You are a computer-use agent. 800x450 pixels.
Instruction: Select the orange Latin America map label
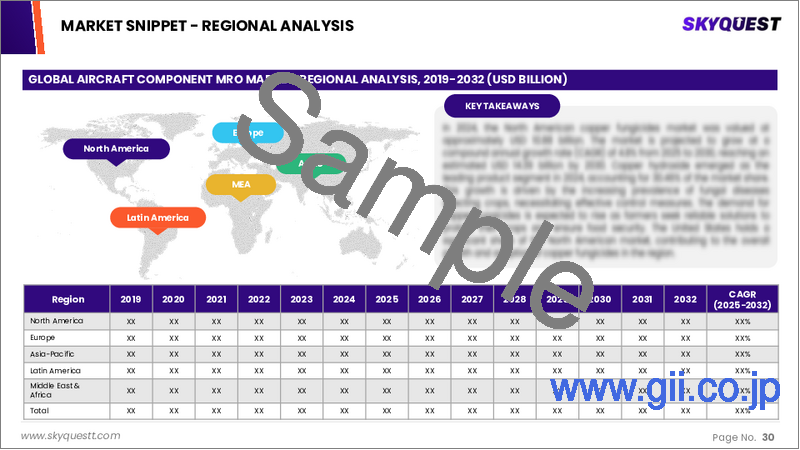157,217
